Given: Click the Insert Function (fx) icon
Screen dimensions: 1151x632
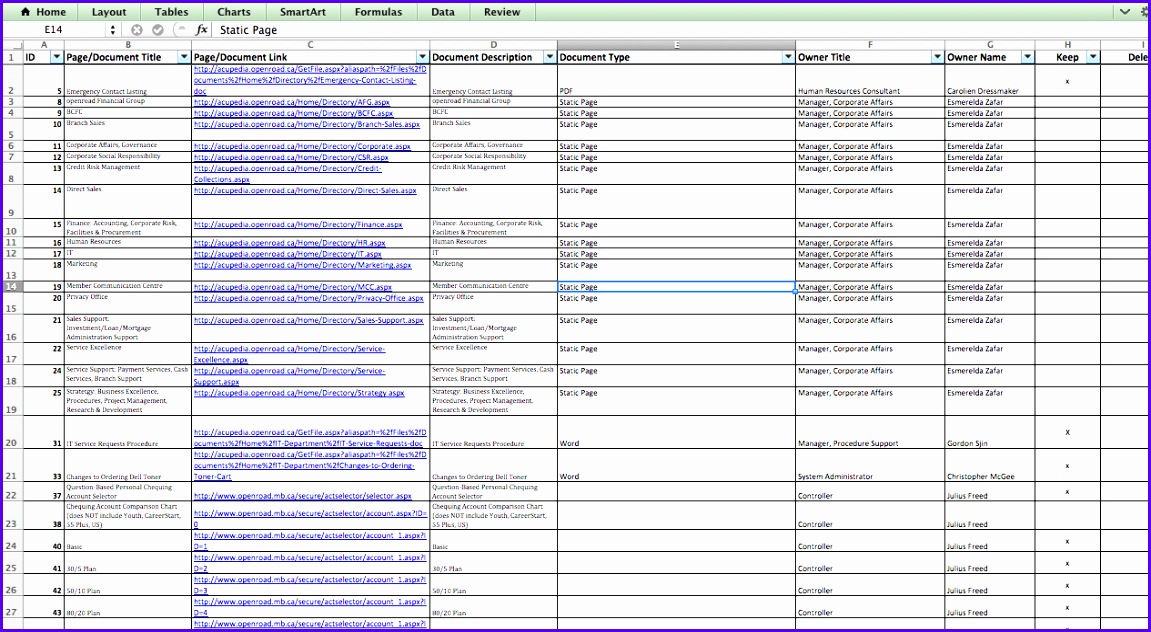Looking at the screenshot, I should [x=203, y=30].
